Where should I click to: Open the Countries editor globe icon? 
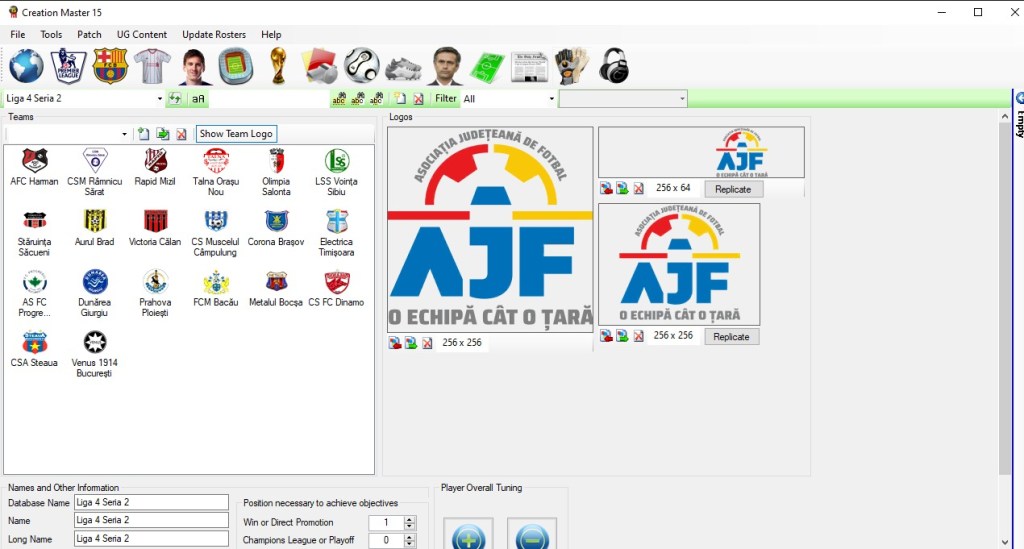pos(27,66)
